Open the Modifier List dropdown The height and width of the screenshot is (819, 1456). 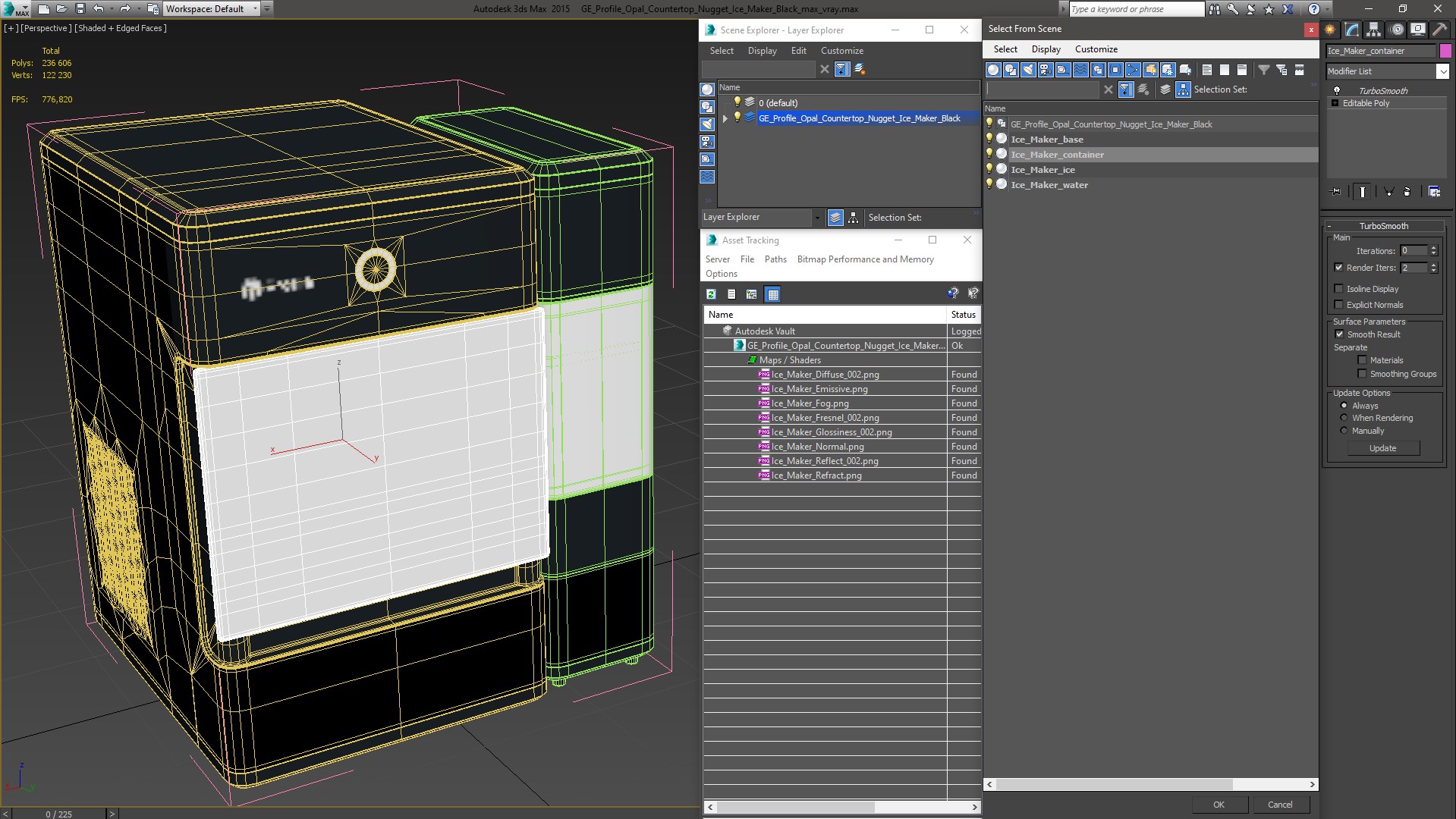(1442, 71)
